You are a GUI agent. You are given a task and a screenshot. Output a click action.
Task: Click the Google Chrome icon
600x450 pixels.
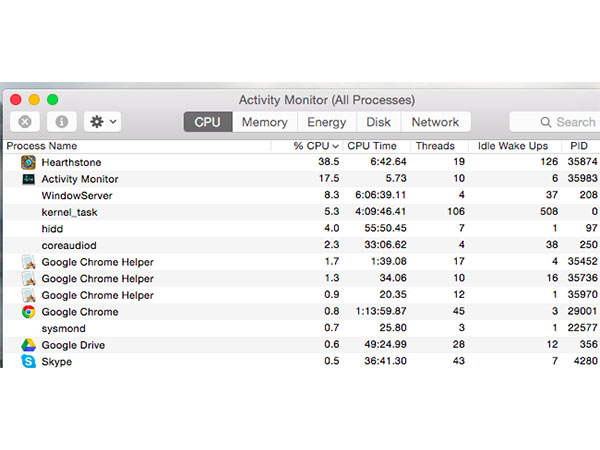pos(29,312)
